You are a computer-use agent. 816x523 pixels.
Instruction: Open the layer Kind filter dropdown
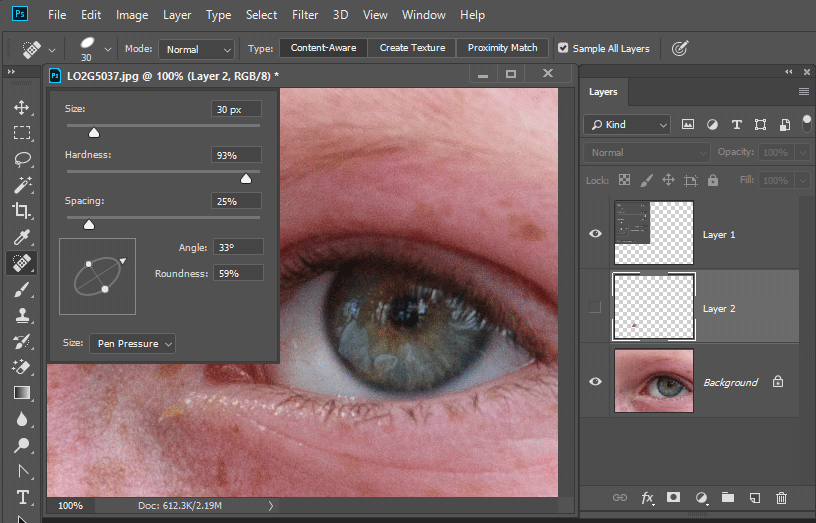click(x=627, y=124)
